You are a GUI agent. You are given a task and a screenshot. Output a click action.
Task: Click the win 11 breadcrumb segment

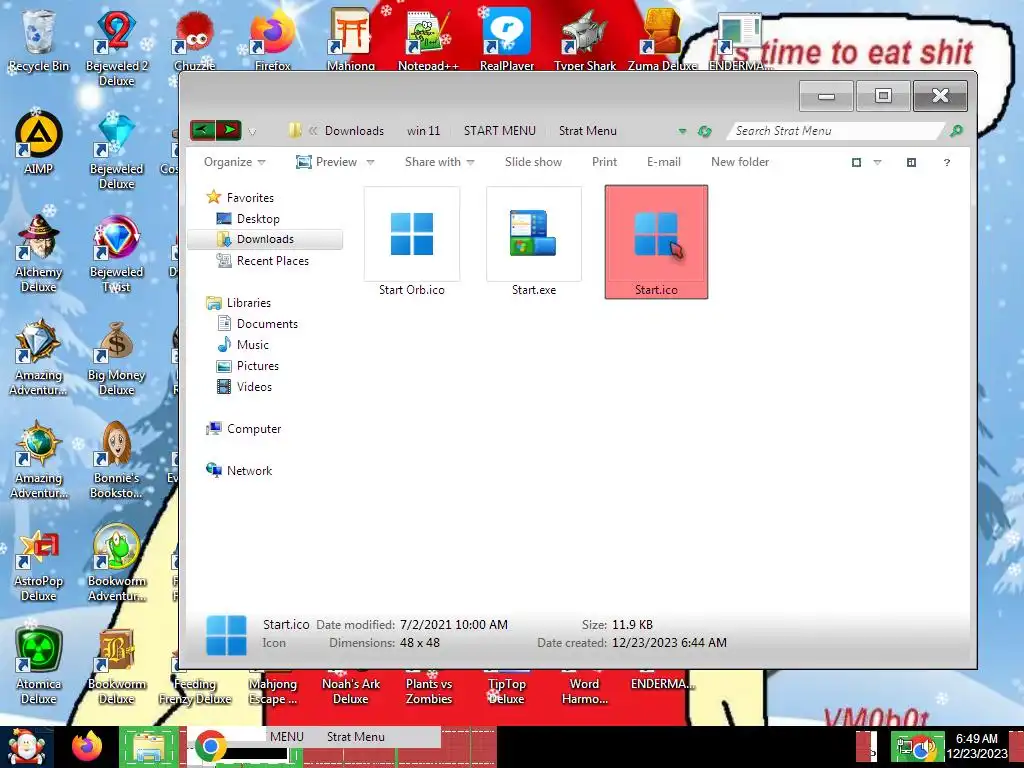click(423, 131)
